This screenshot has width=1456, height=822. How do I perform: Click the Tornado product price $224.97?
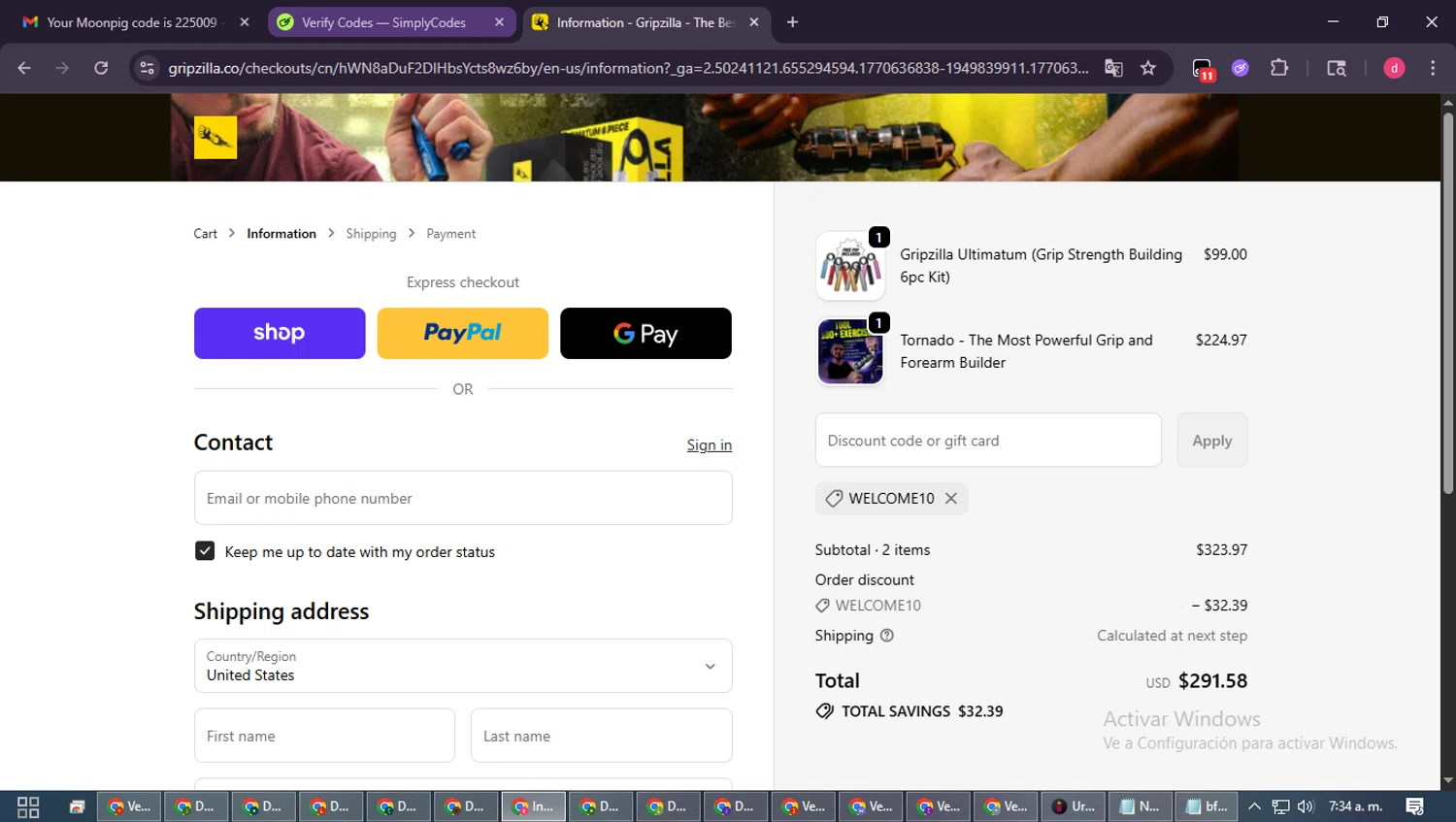(1221, 340)
